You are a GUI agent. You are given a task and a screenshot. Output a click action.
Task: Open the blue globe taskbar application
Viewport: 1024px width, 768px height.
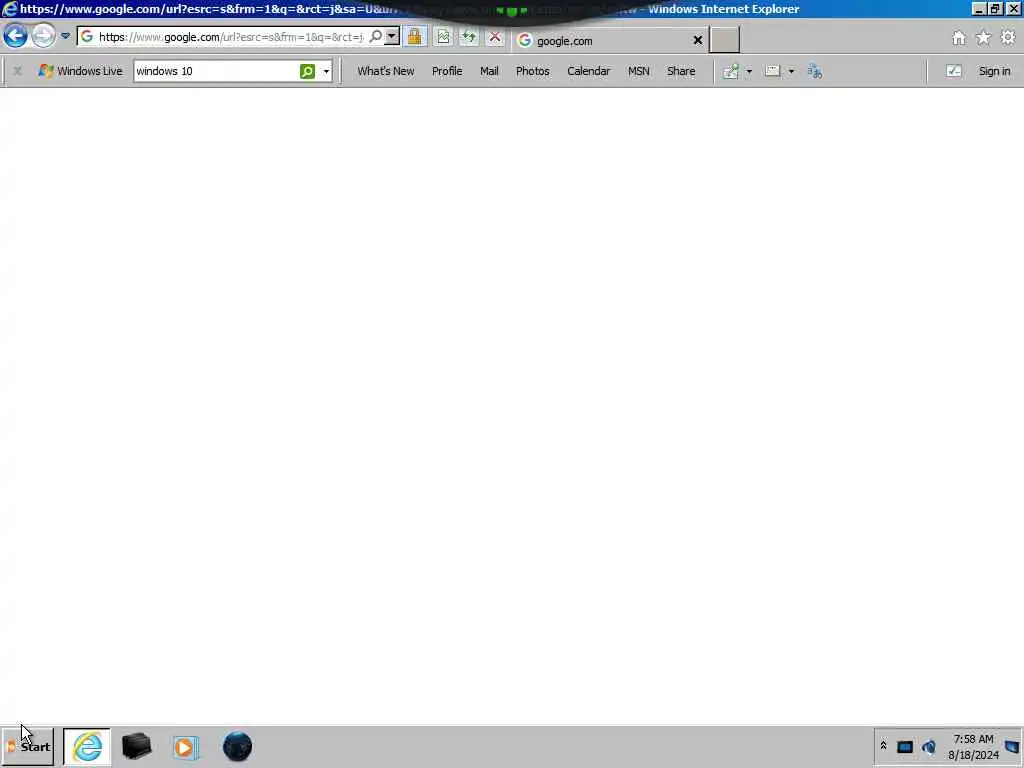tap(237, 746)
